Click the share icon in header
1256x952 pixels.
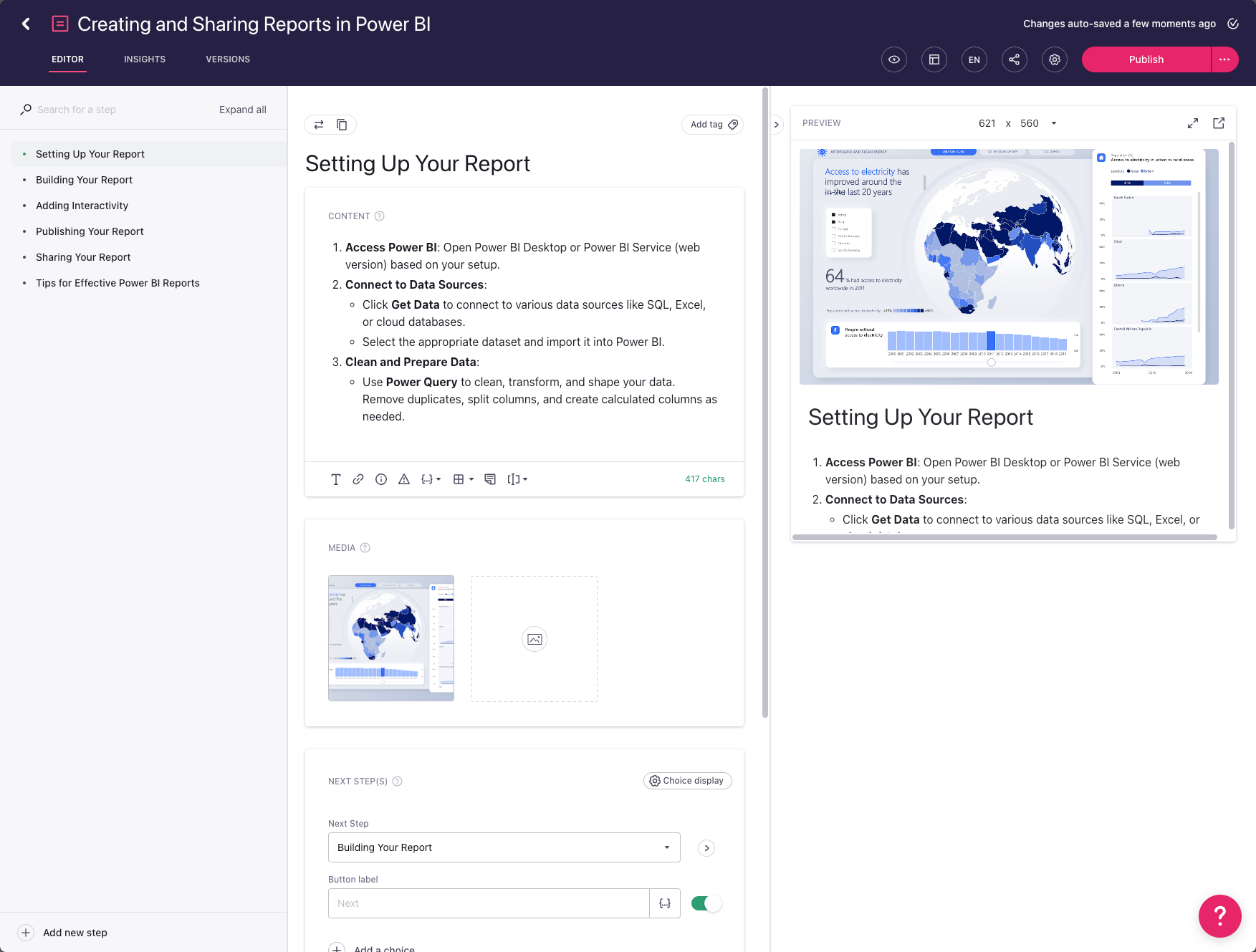pos(1015,59)
